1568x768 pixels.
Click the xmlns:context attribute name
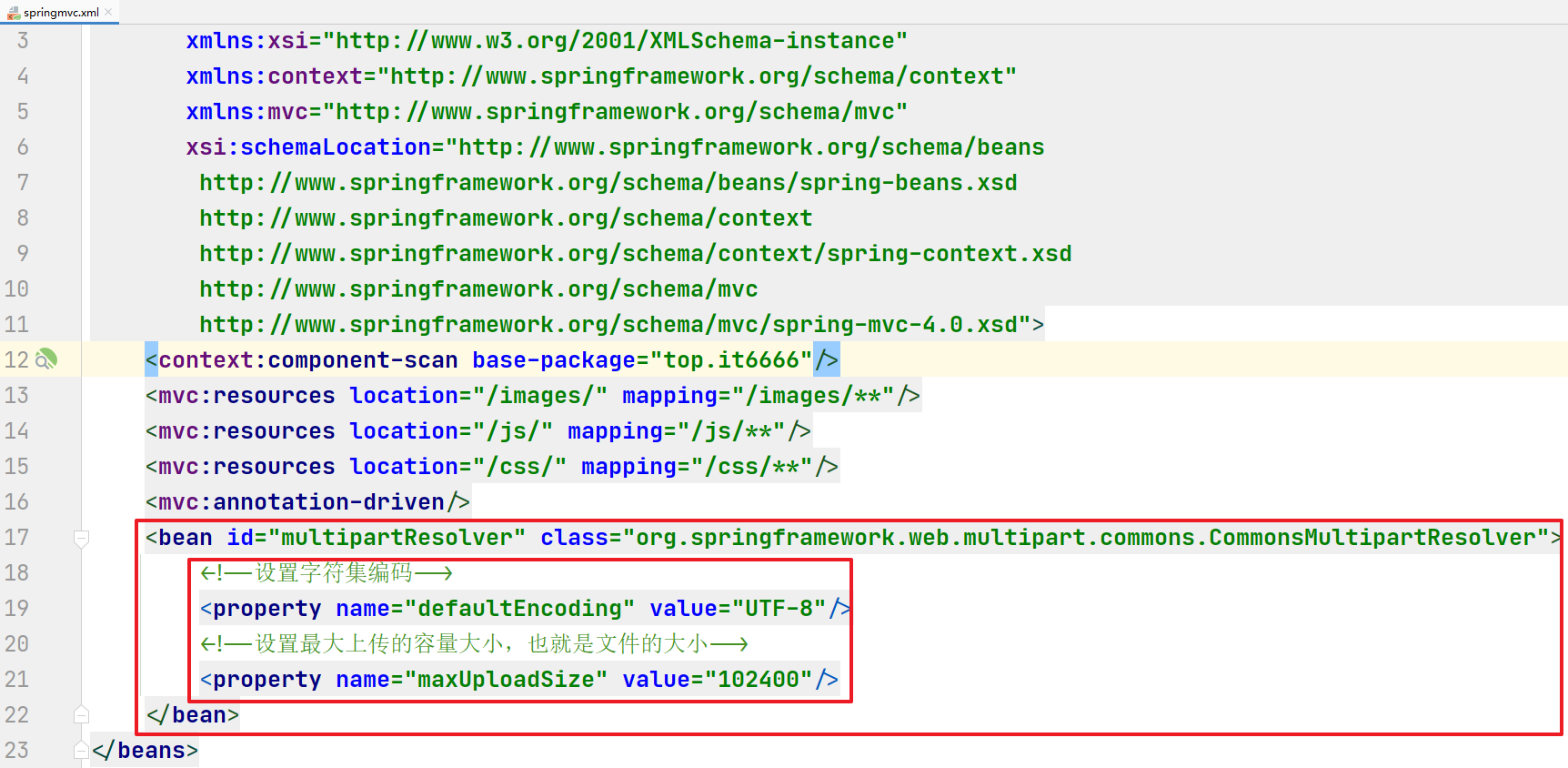tap(275, 76)
